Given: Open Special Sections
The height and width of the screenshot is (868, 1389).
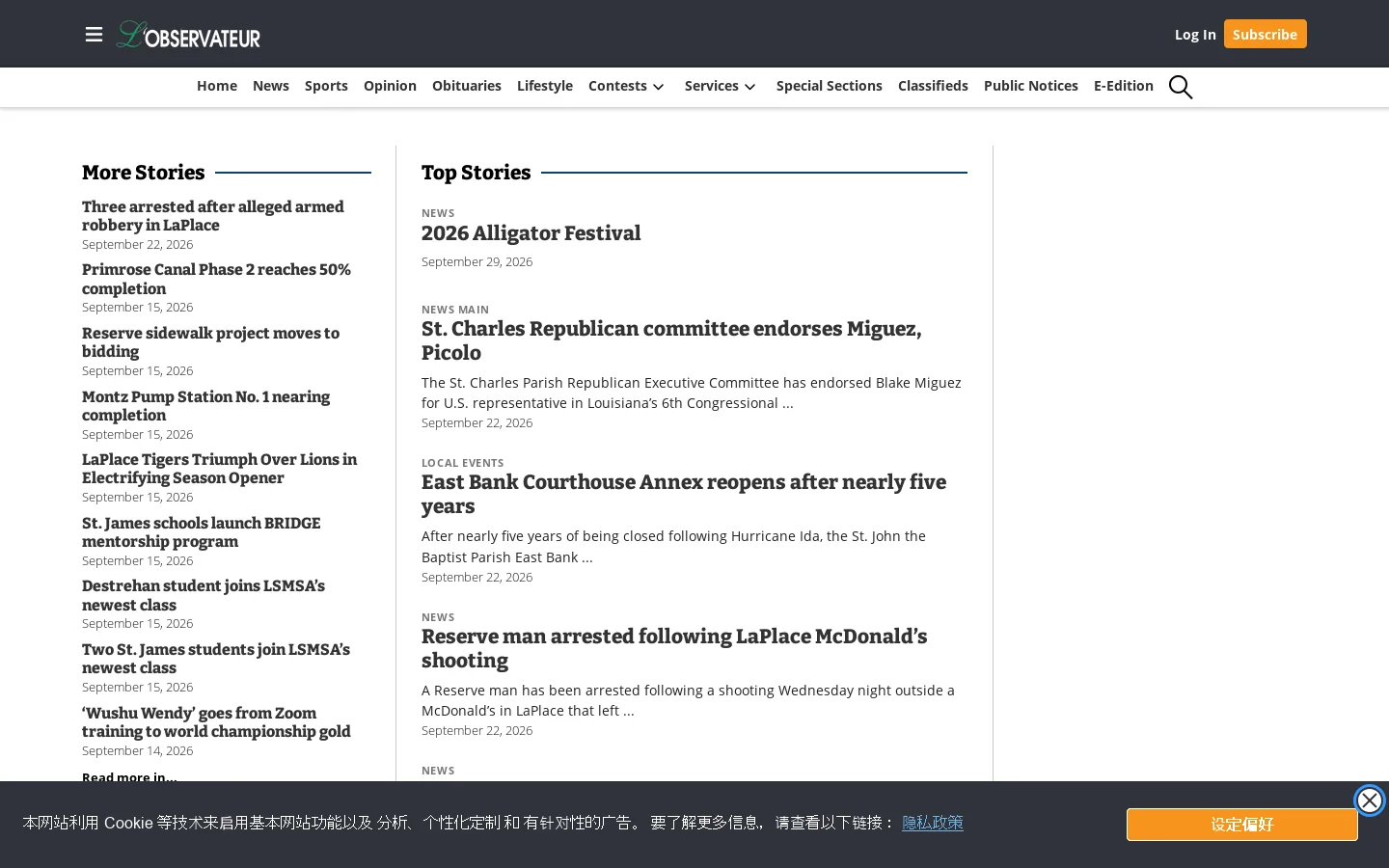Looking at the screenshot, I should pos(830,86).
